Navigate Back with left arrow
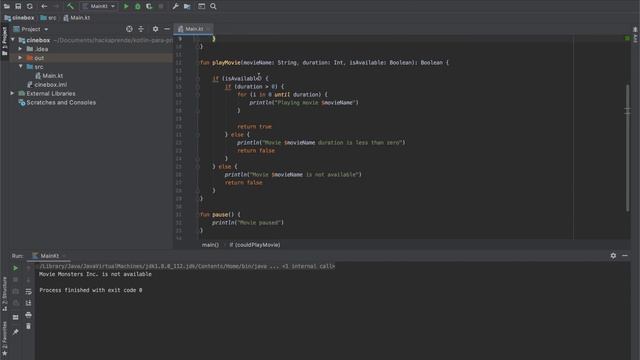 [44, 6]
